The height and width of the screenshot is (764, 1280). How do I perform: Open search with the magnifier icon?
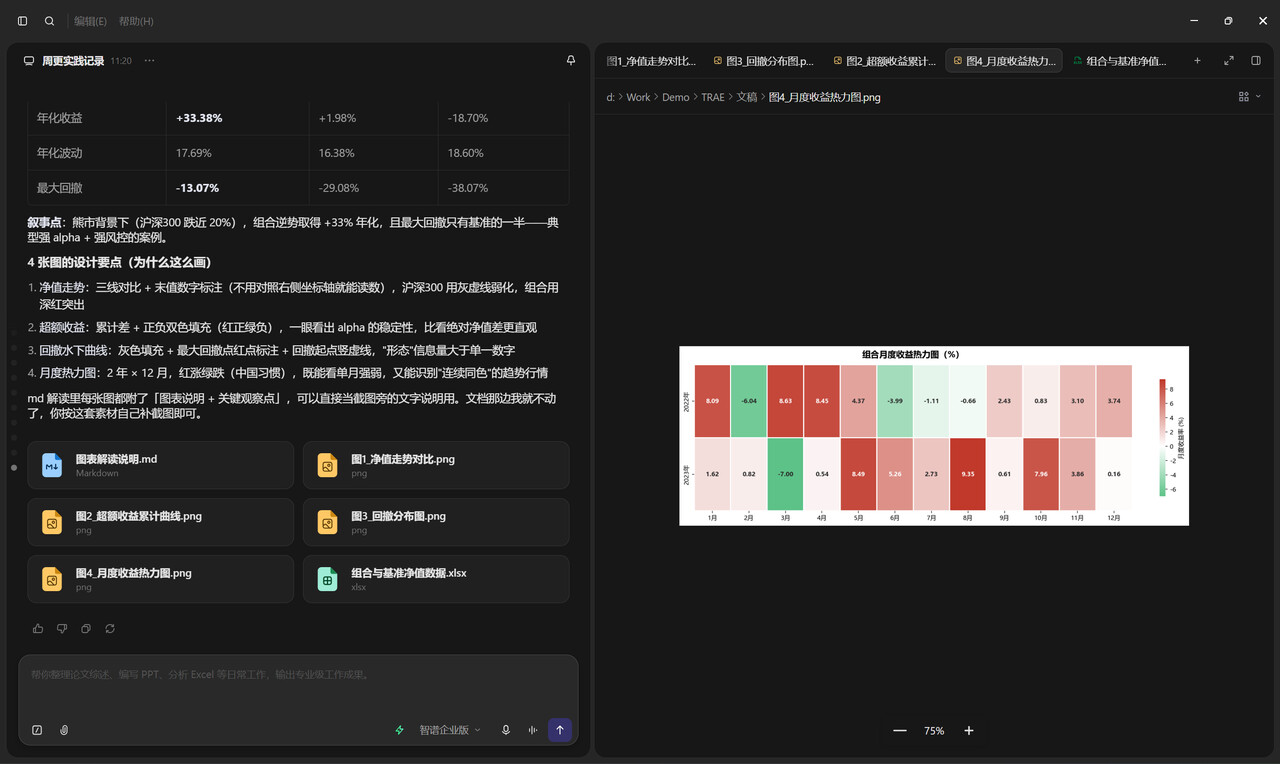[50, 21]
